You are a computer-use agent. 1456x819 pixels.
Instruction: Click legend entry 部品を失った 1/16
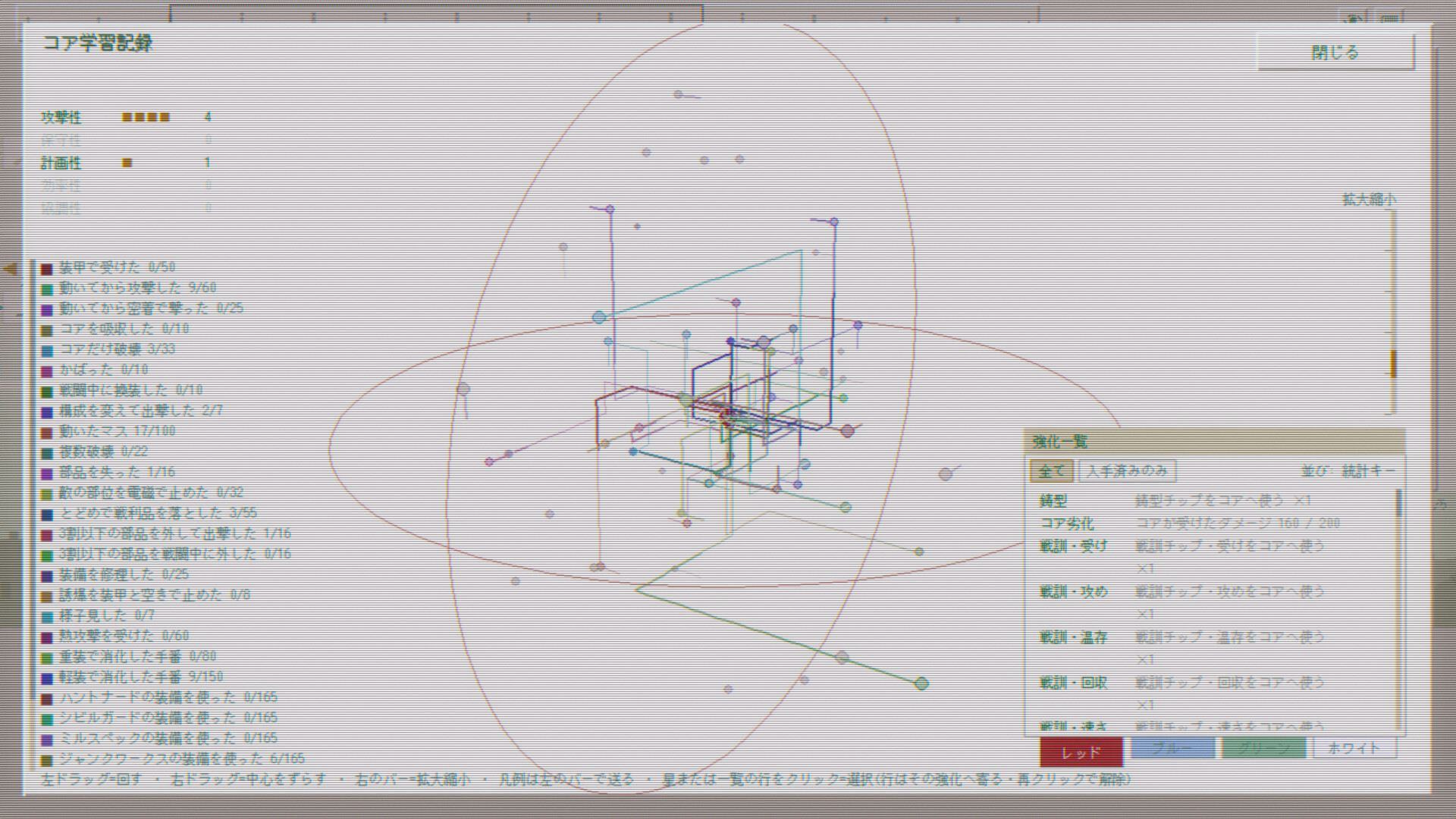click(108, 472)
